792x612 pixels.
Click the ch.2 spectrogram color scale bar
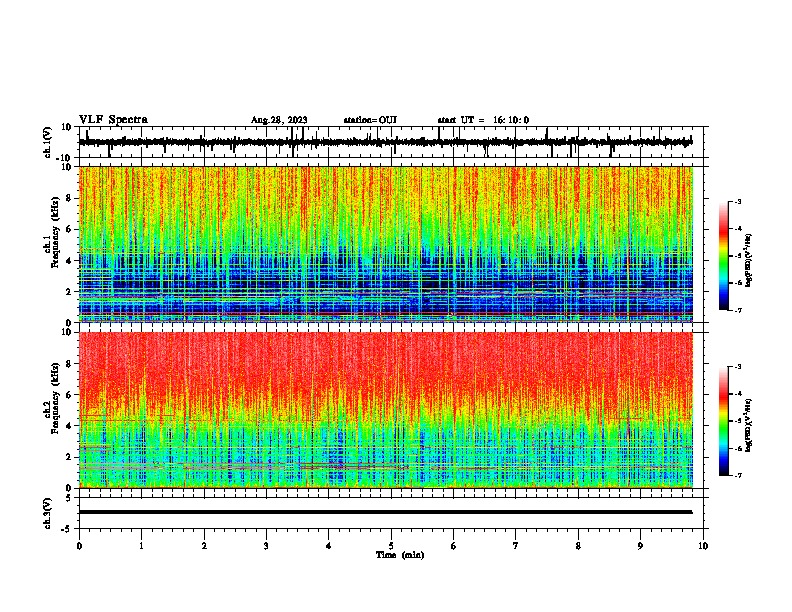pos(723,421)
